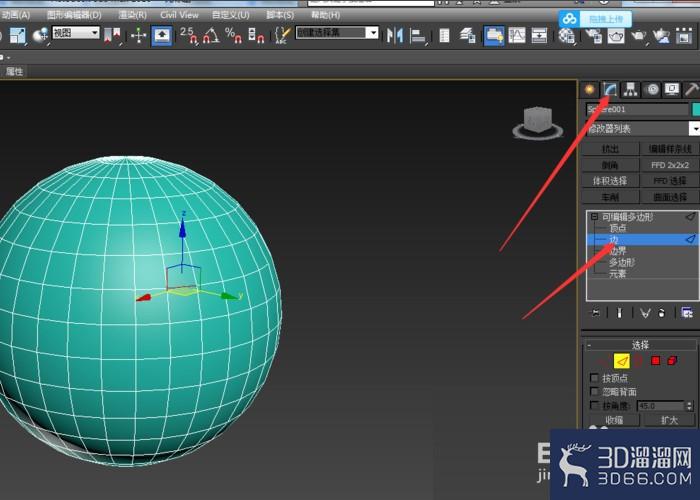Viewport: 700px width, 500px height.
Task: Open the curve editor icon
Action: click(x=517, y=35)
